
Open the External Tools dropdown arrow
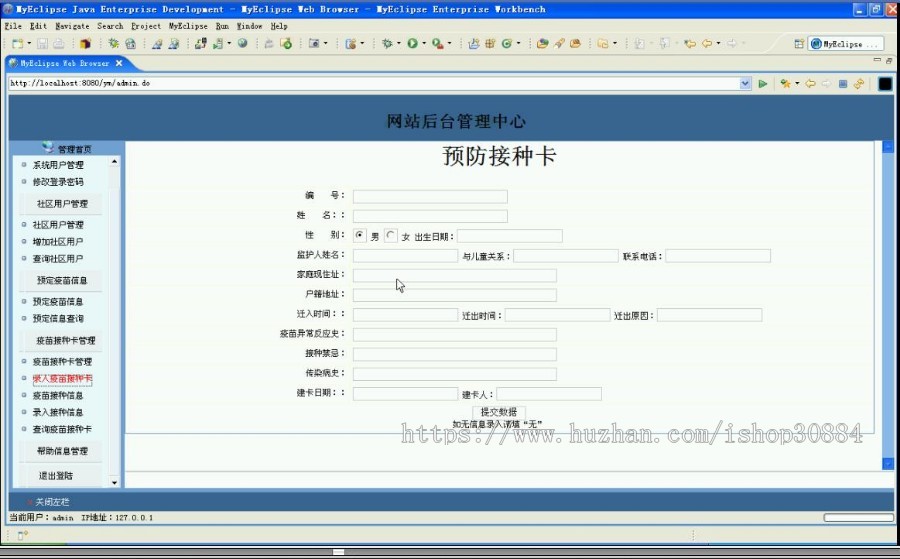[x=449, y=44]
